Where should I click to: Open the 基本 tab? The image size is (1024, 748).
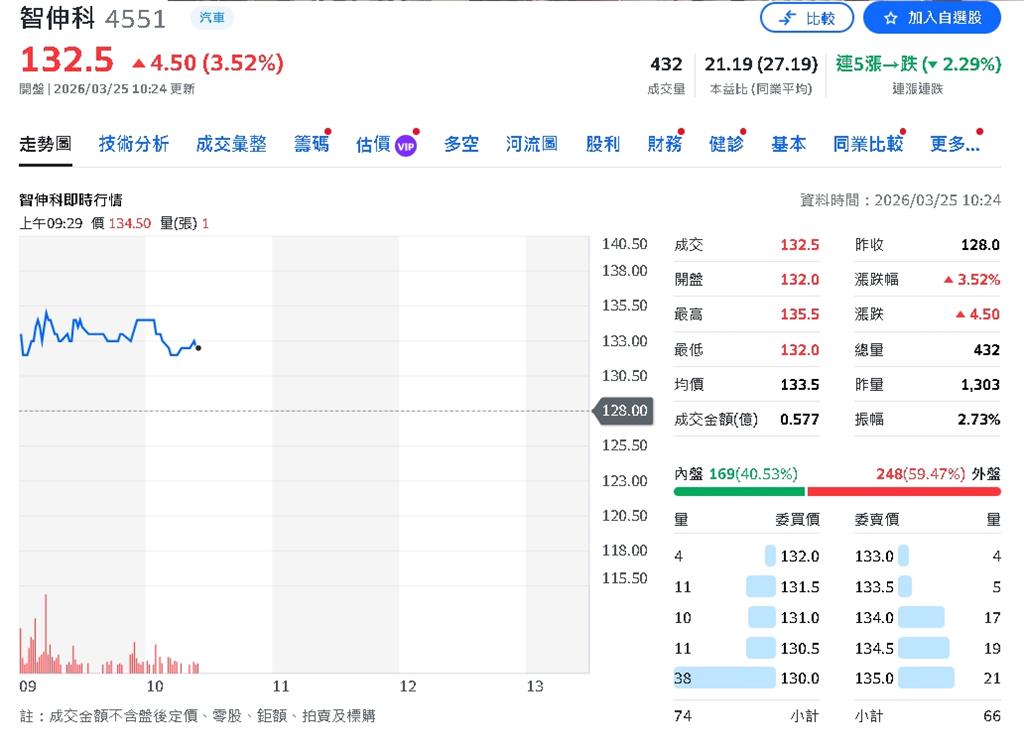[x=789, y=144]
